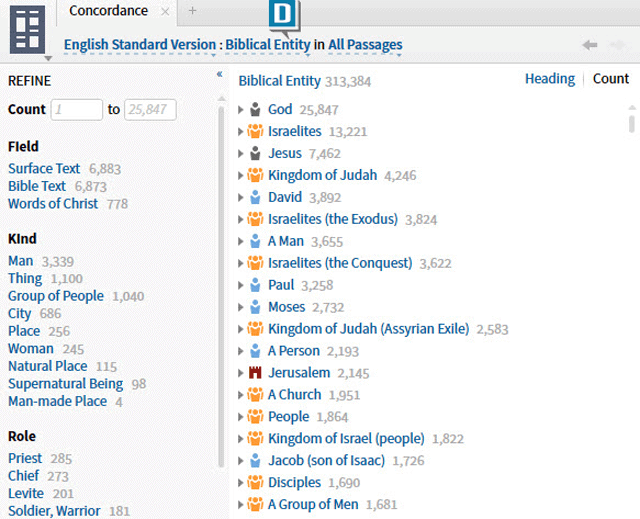Filter Kind by Group of People
The width and height of the screenshot is (640, 519).
point(56,296)
